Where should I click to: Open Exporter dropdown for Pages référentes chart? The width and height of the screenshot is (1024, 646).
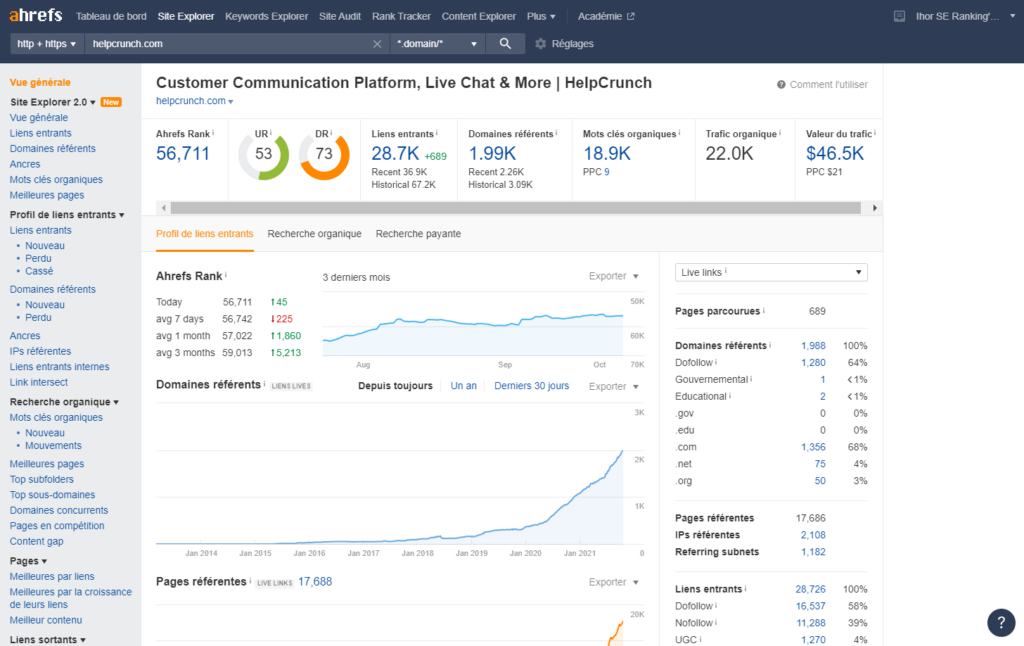tap(613, 582)
